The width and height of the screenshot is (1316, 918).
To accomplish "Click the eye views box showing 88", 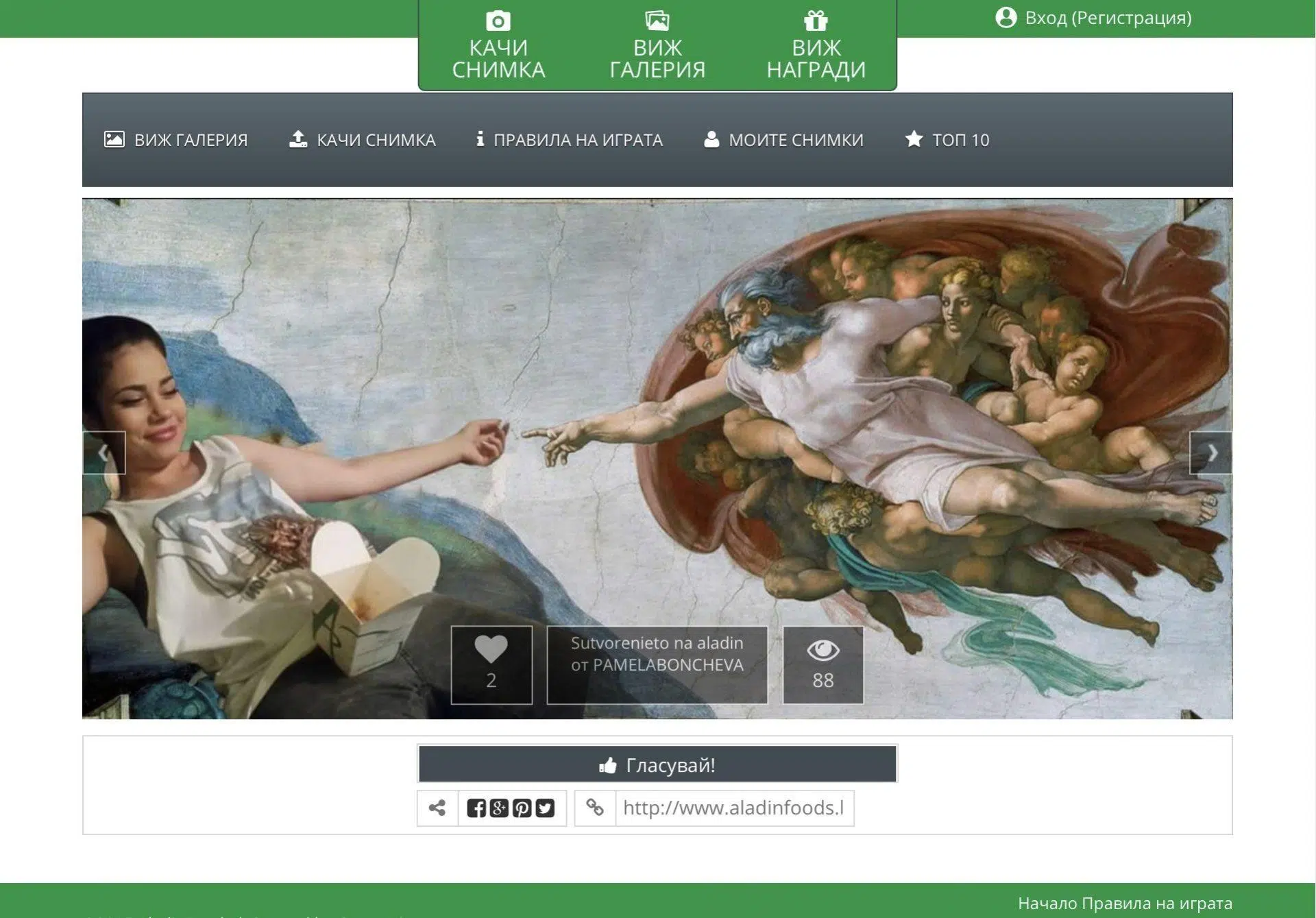I will pos(823,664).
